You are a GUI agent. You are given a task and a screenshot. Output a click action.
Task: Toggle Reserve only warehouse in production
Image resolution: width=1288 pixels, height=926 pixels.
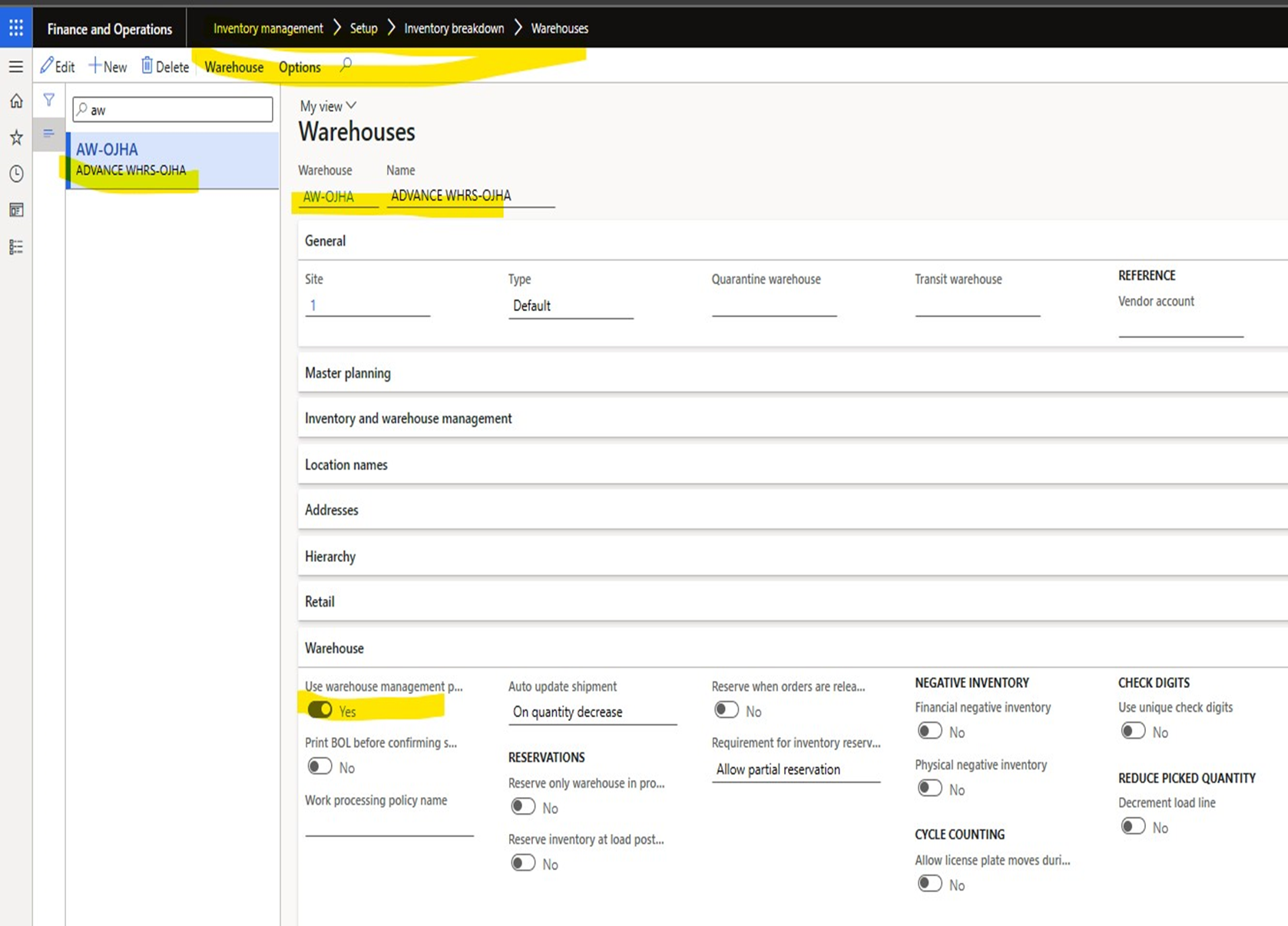[x=523, y=807]
